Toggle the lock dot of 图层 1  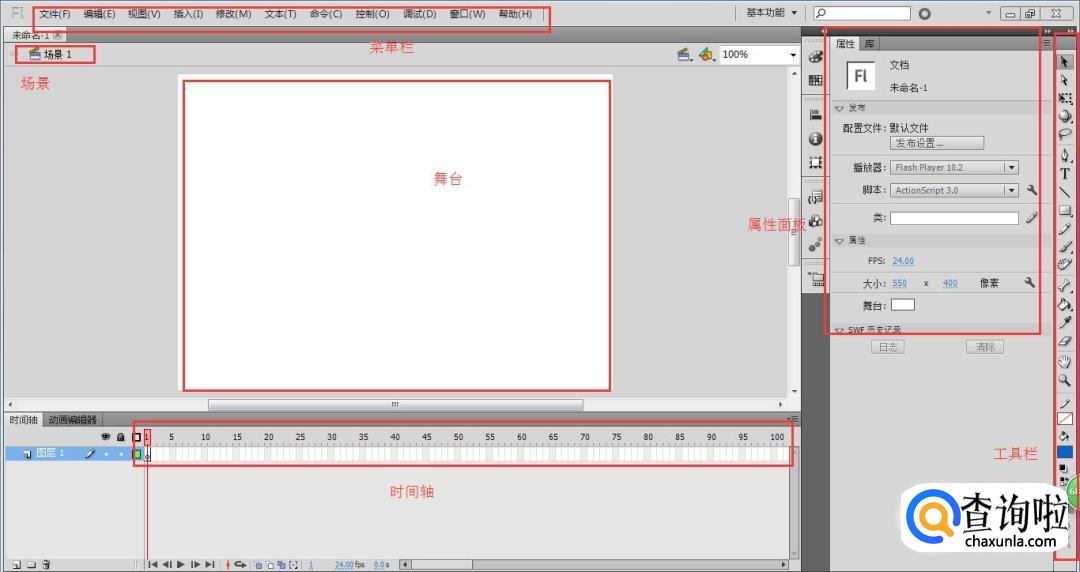(121, 453)
